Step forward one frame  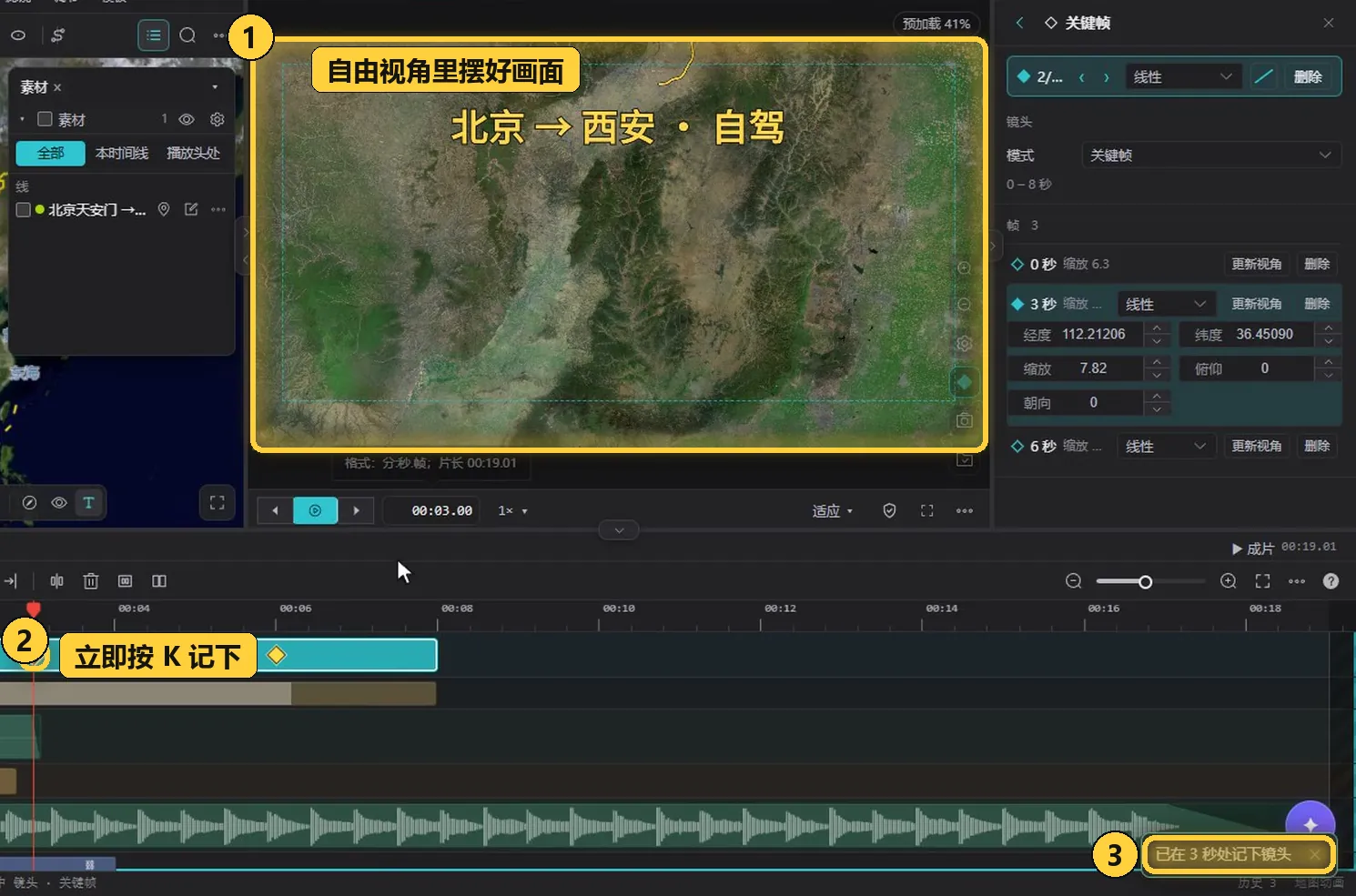click(x=356, y=510)
